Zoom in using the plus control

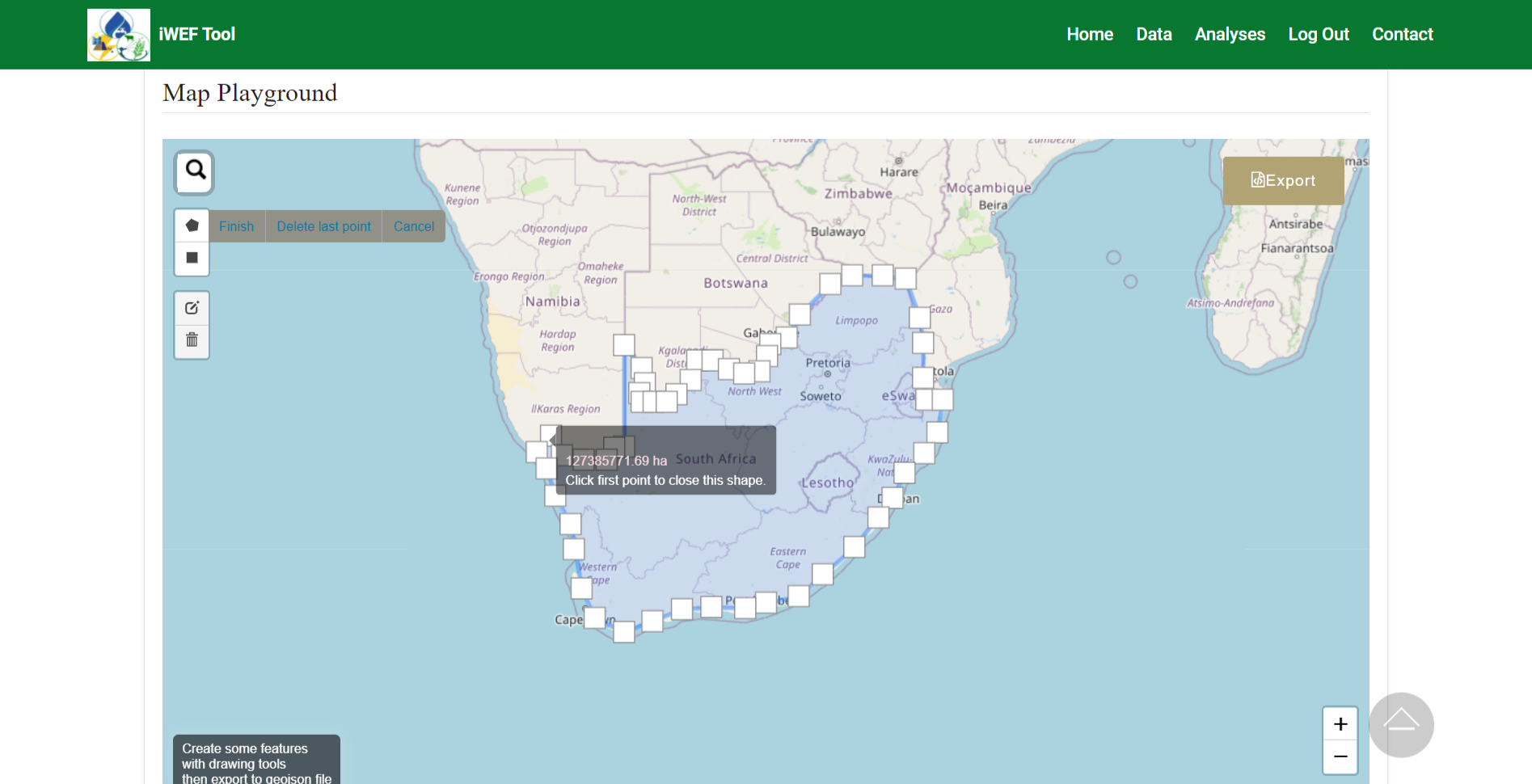(1340, 724)
